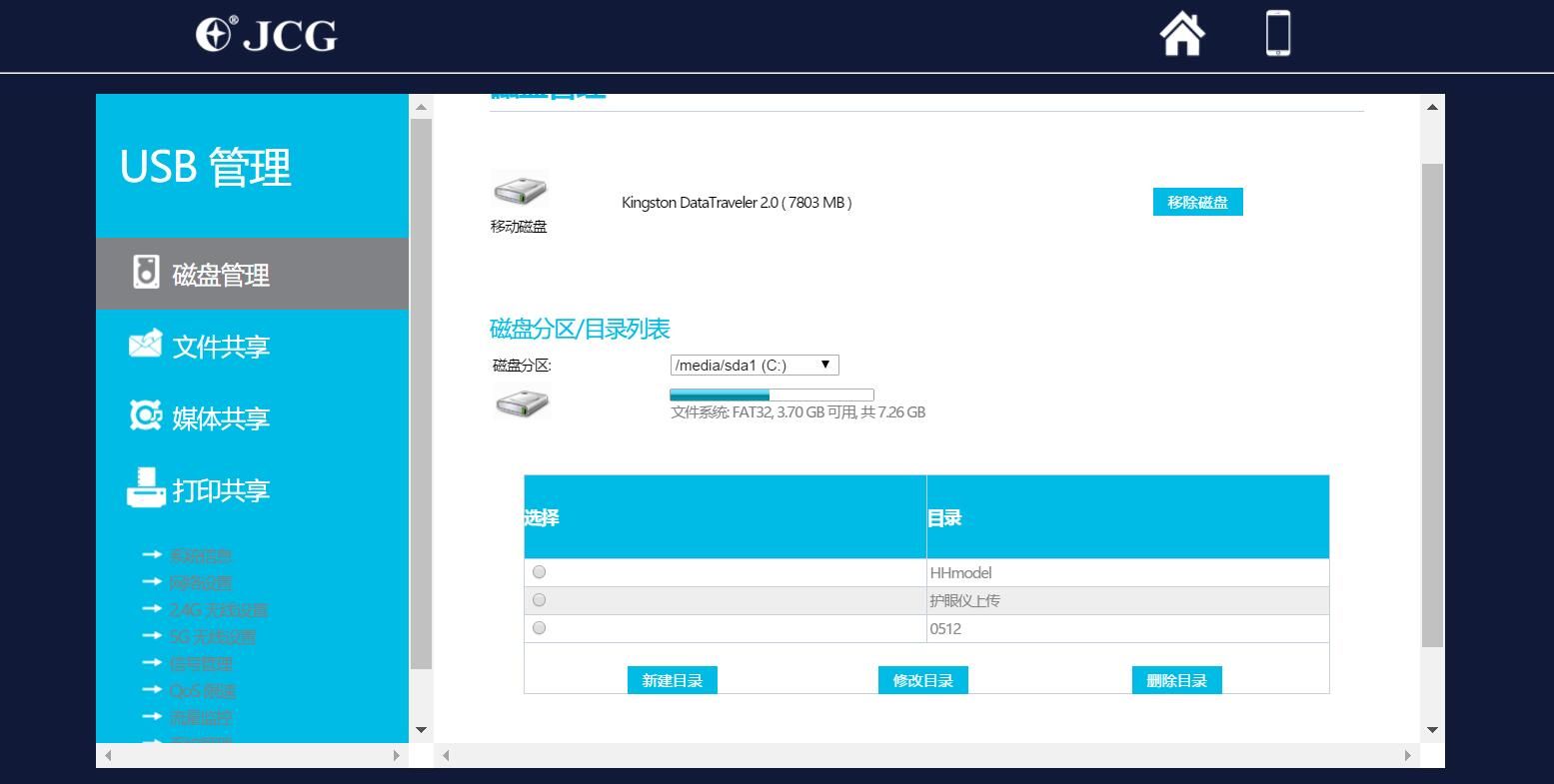
Task: Click the 0512 directory name
Action: pos(945,628)
